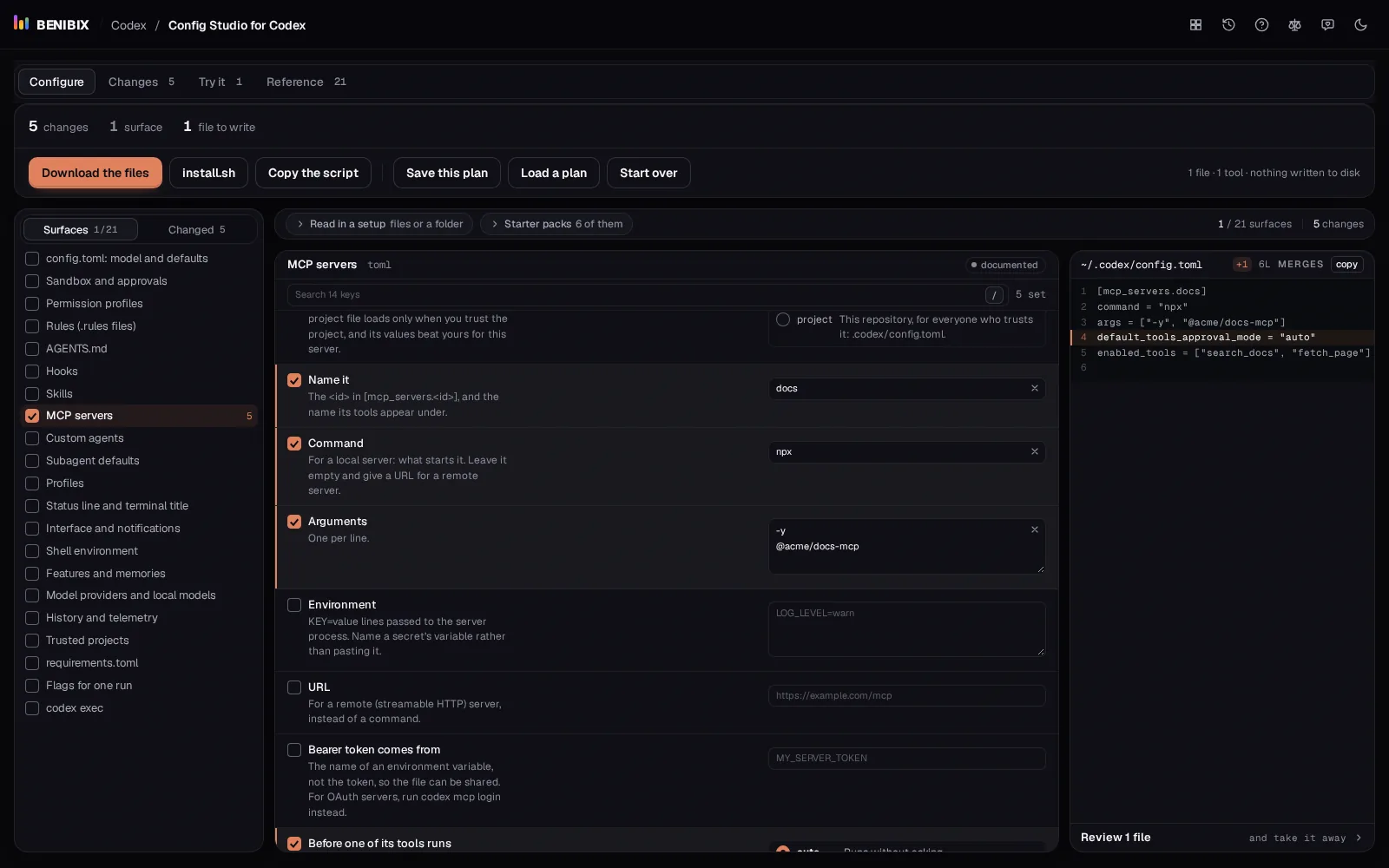Open the Reference tab
The width and height of the screenshot is (1389, 868).
(x=306, y=82)
